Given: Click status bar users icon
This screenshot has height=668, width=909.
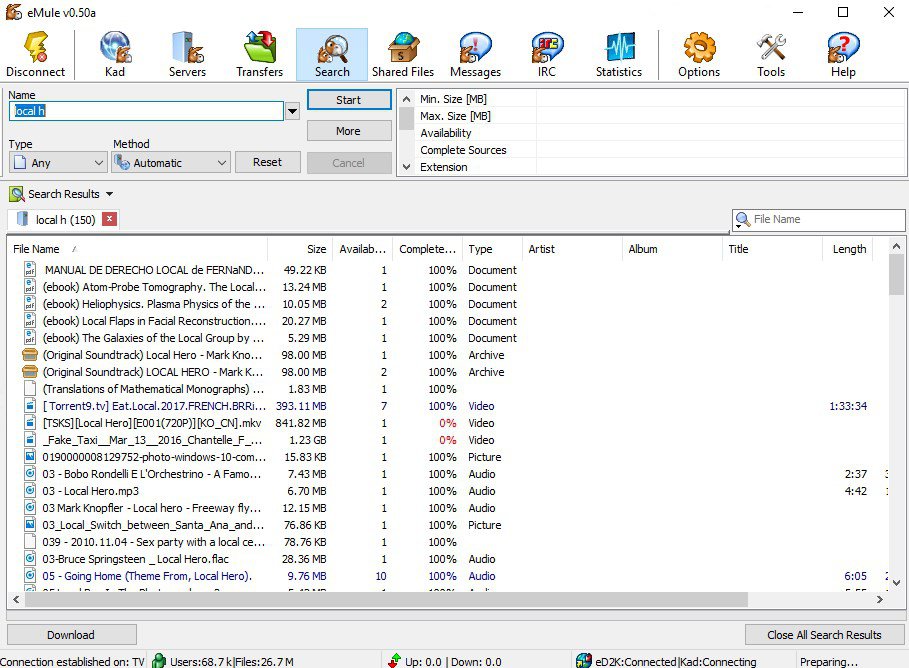Looking at the screenshot, I should tap(159, 660).
